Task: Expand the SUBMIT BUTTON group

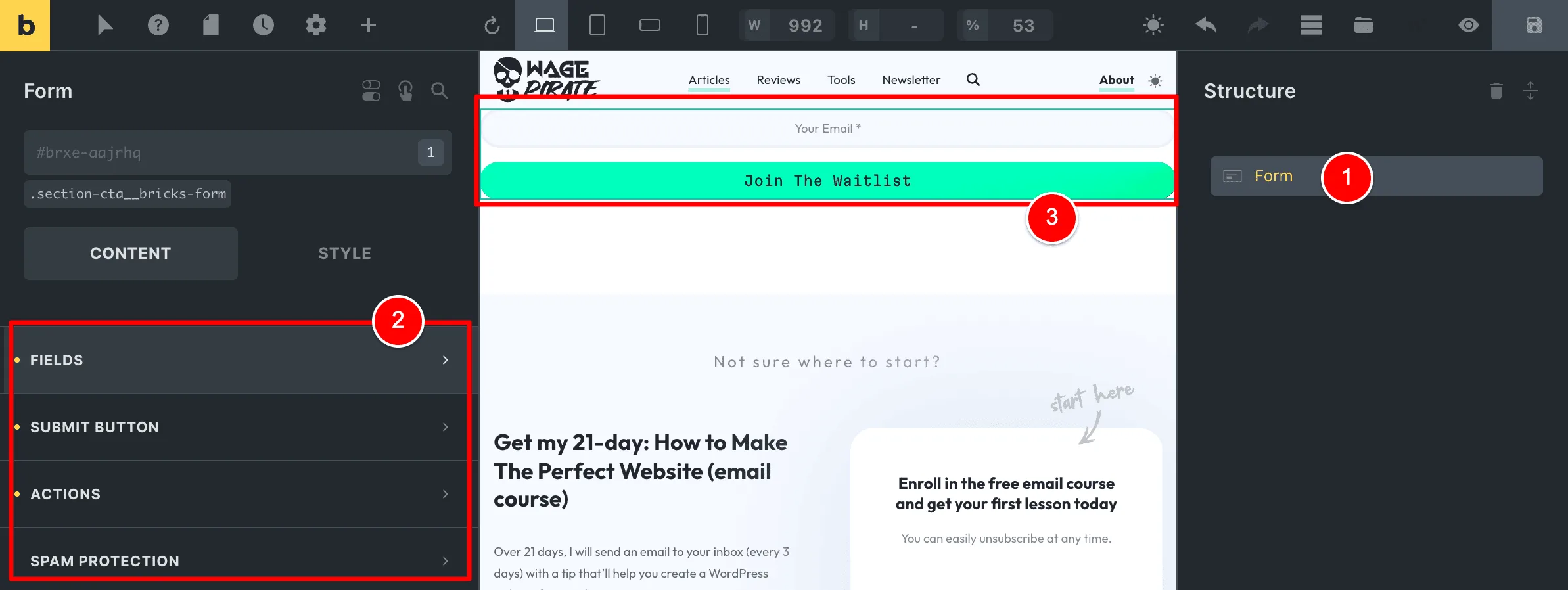Action: point(239,427)
